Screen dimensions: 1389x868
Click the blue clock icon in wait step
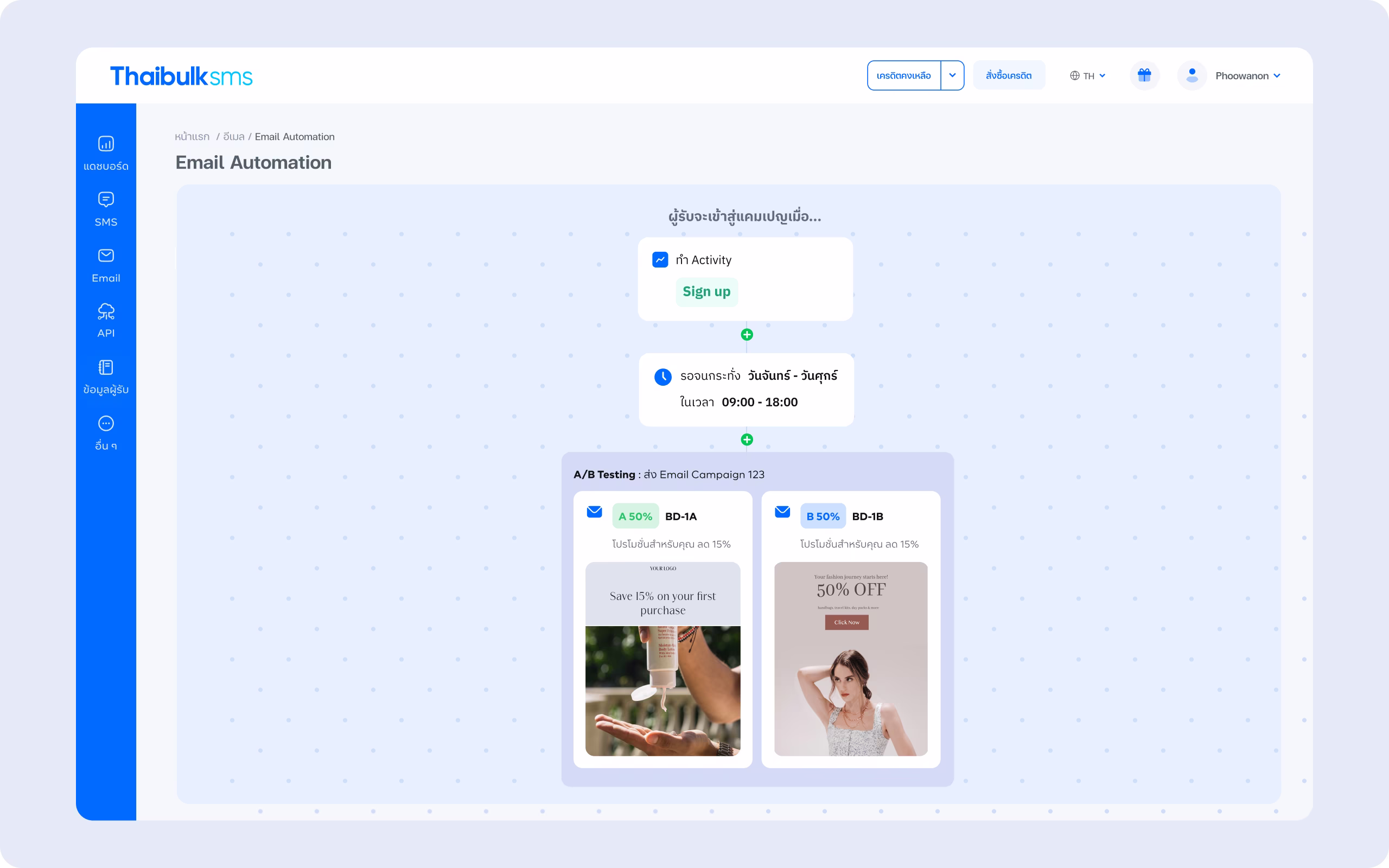[x=662, y=376]
